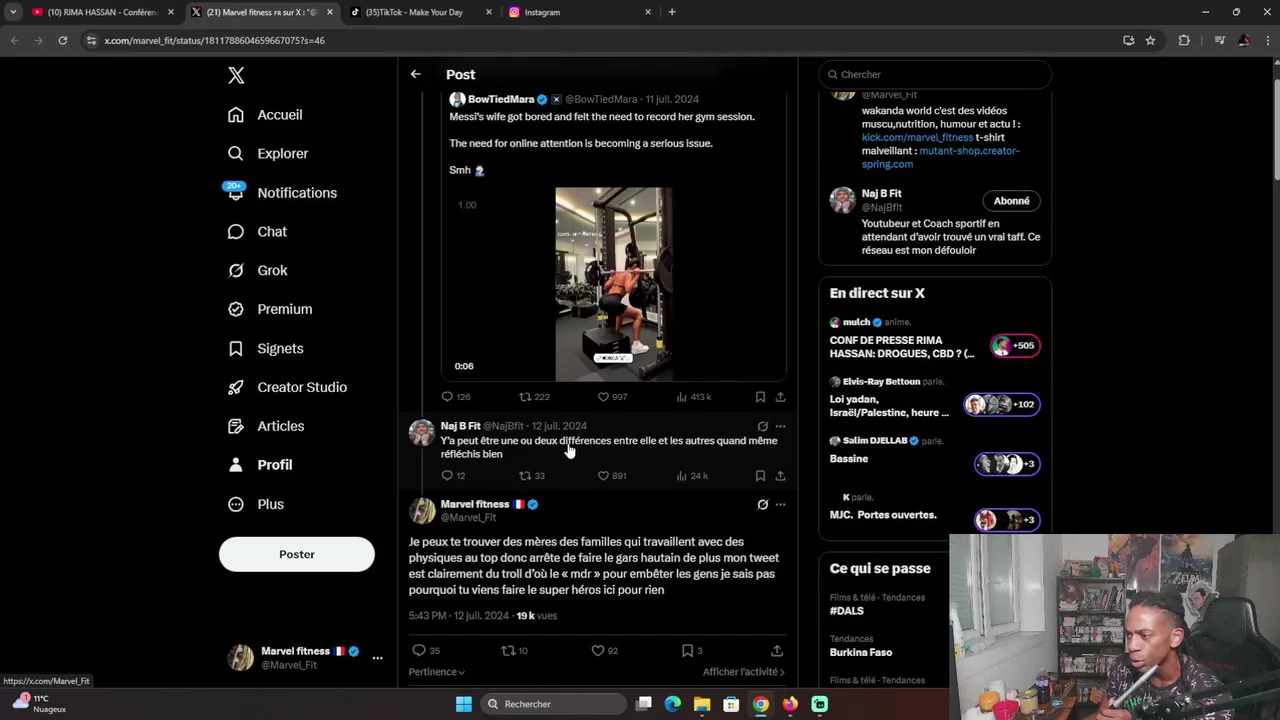Viewport: 1280px width, 720px height.
Task: Open Pertinence sort dropdown
Action: [x=437, y=672]
